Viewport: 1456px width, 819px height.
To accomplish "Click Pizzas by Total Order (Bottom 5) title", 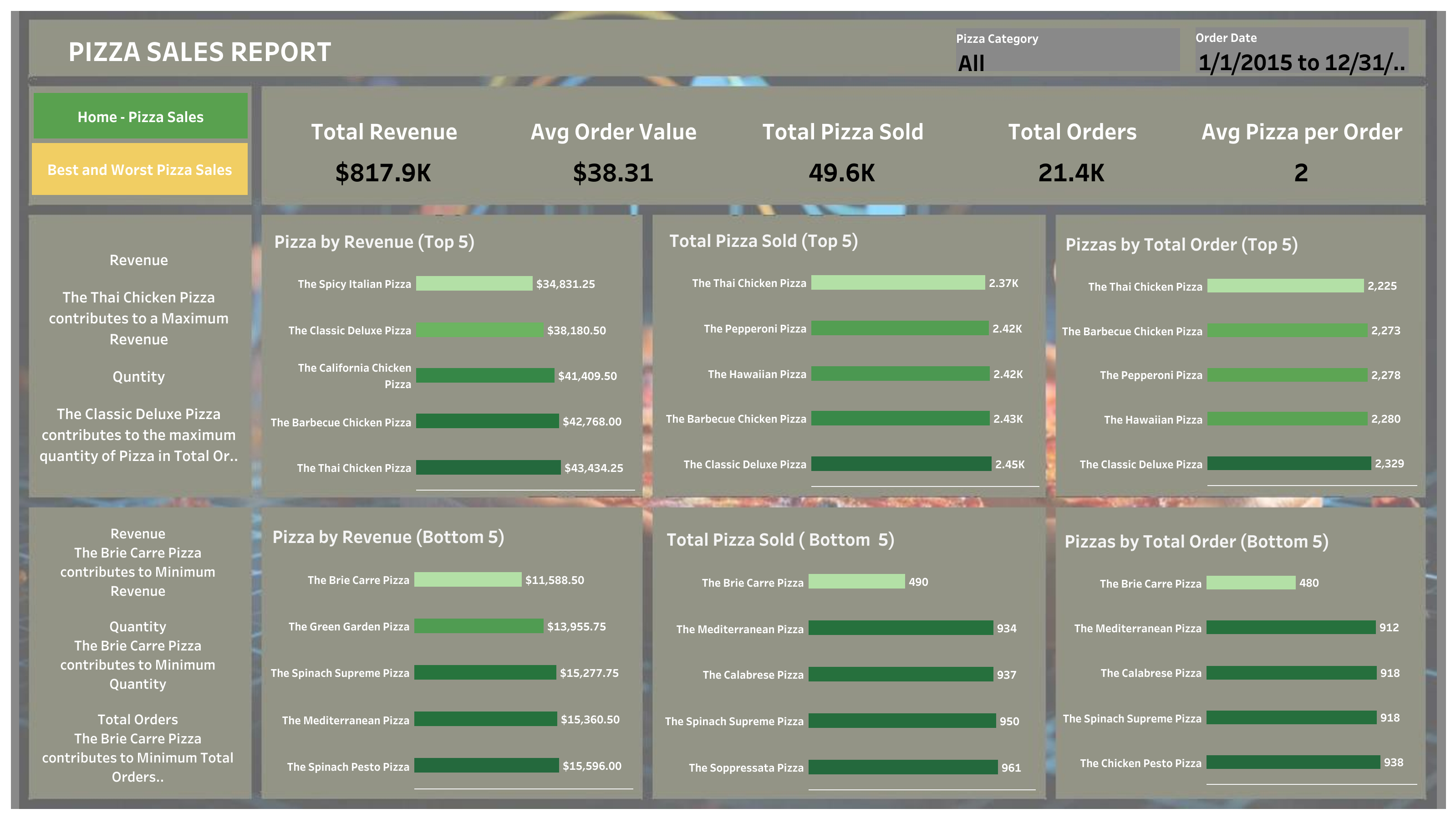I will tap(1196, 541).
